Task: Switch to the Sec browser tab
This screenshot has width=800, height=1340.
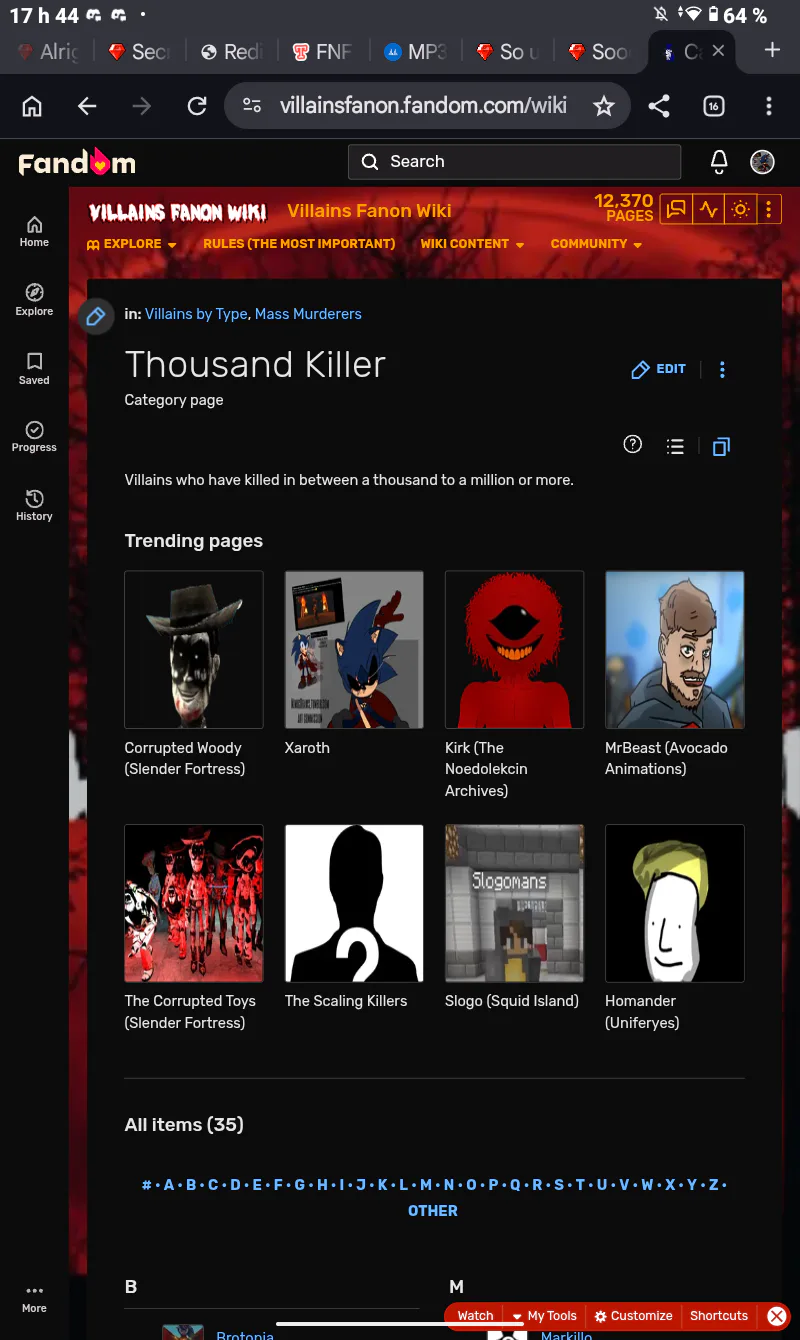Action: [138, 51]
